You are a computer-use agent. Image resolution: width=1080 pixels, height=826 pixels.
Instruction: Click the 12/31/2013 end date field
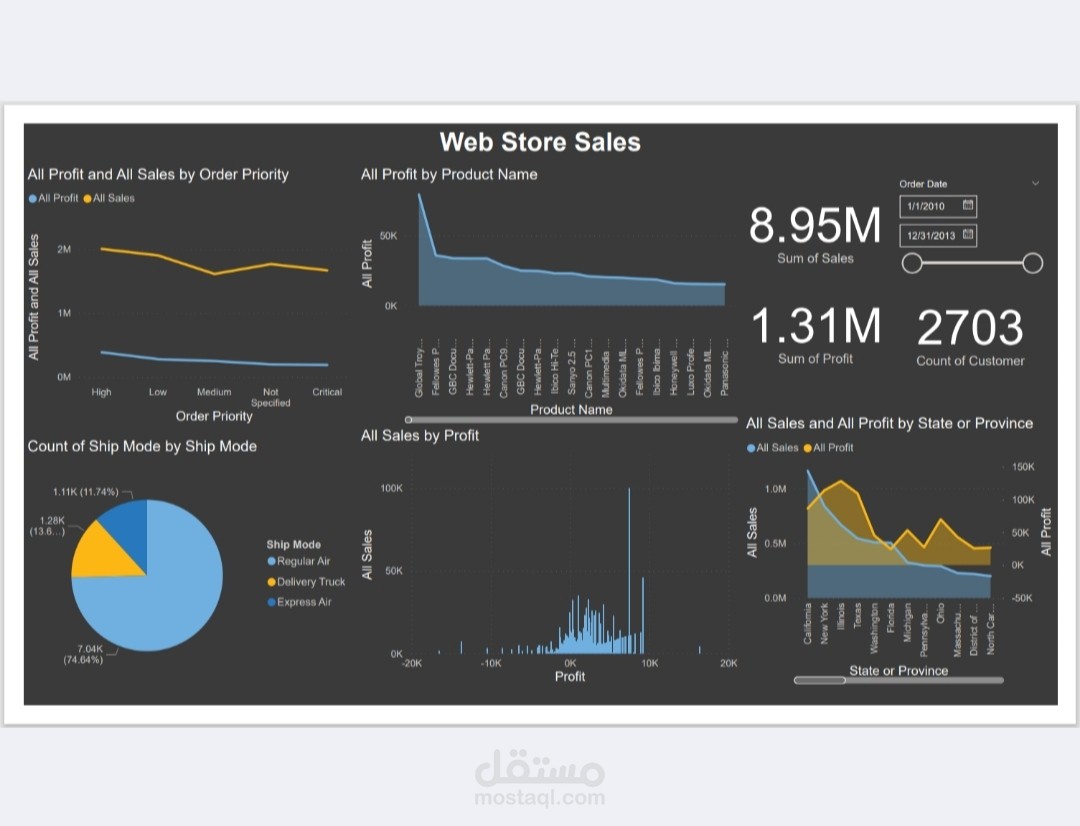tap(938, 235)
